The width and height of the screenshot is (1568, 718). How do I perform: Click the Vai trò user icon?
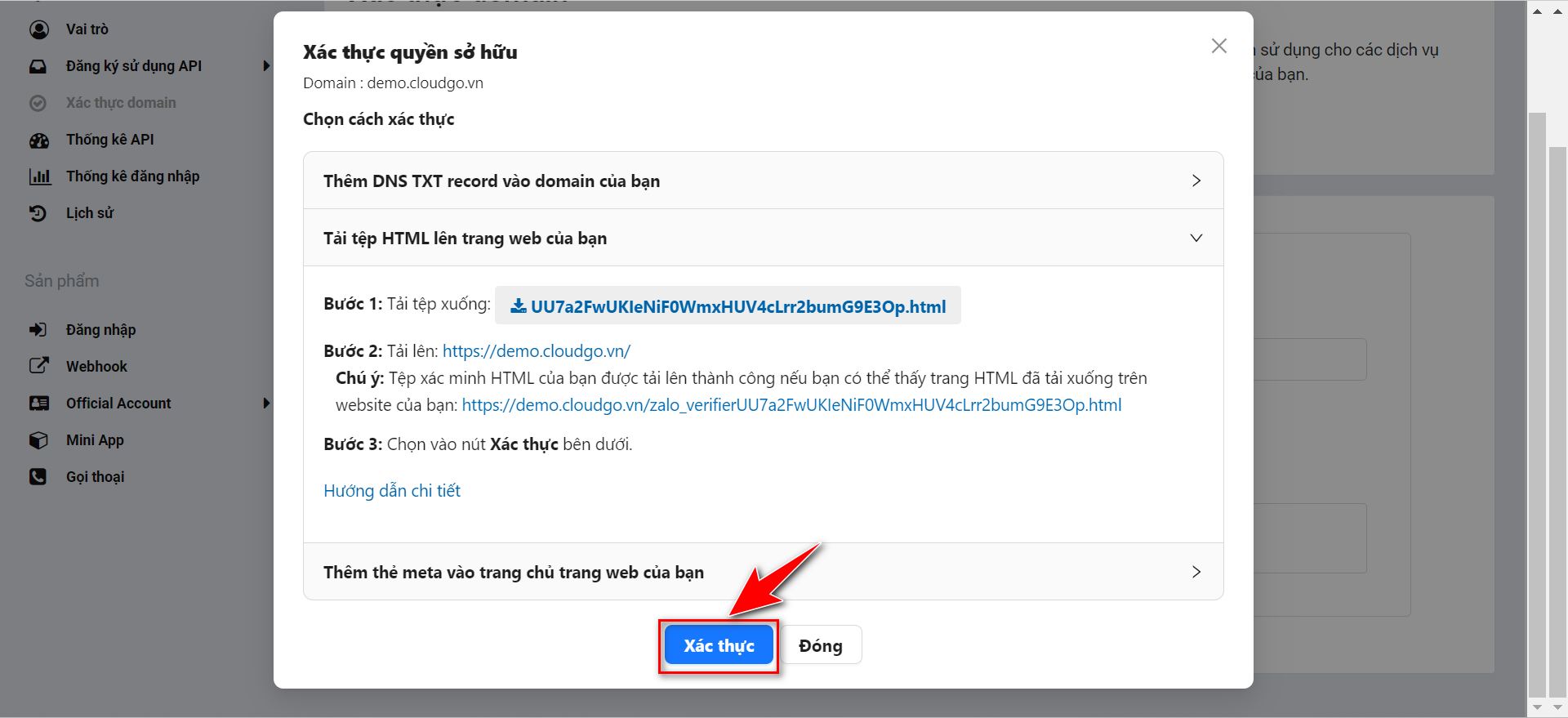coord(38,29)
